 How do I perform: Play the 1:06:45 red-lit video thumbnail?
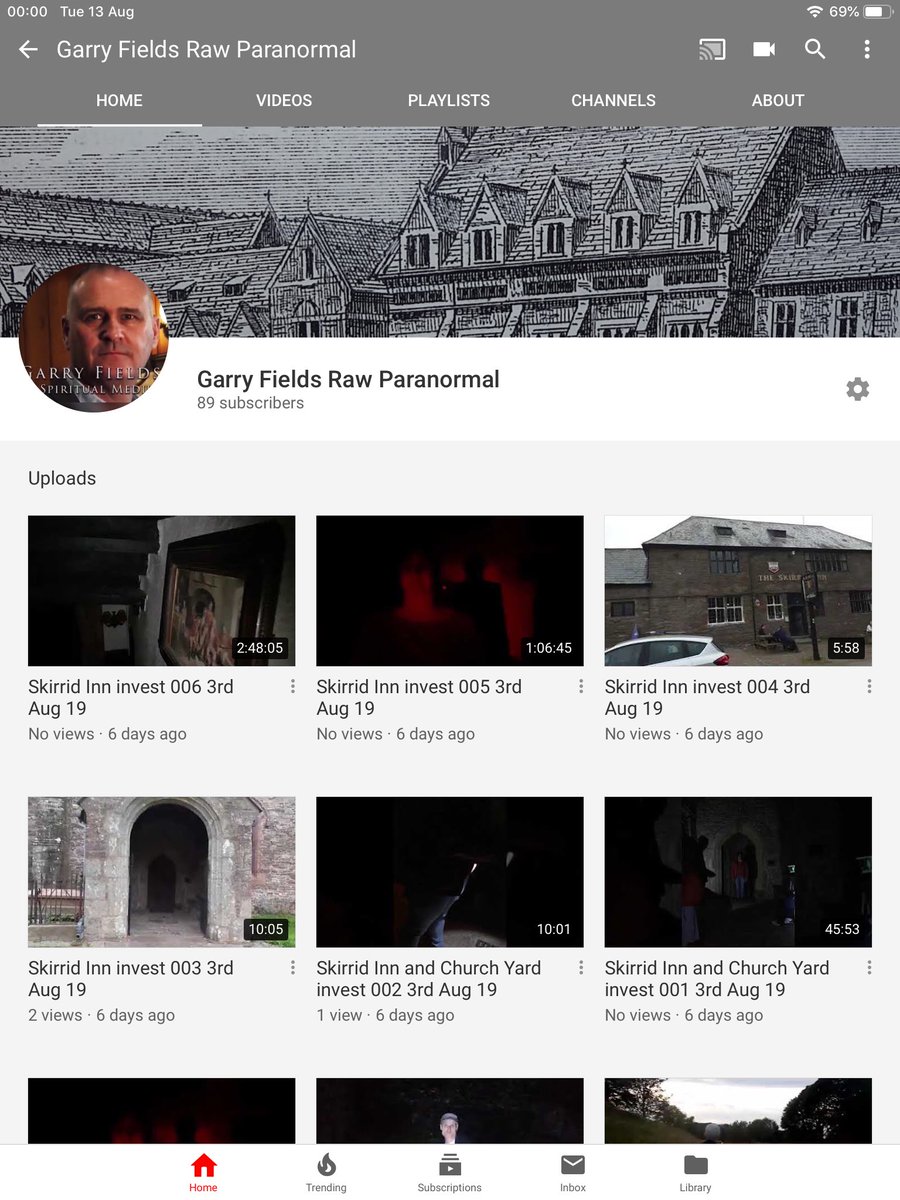pos(449,591)
